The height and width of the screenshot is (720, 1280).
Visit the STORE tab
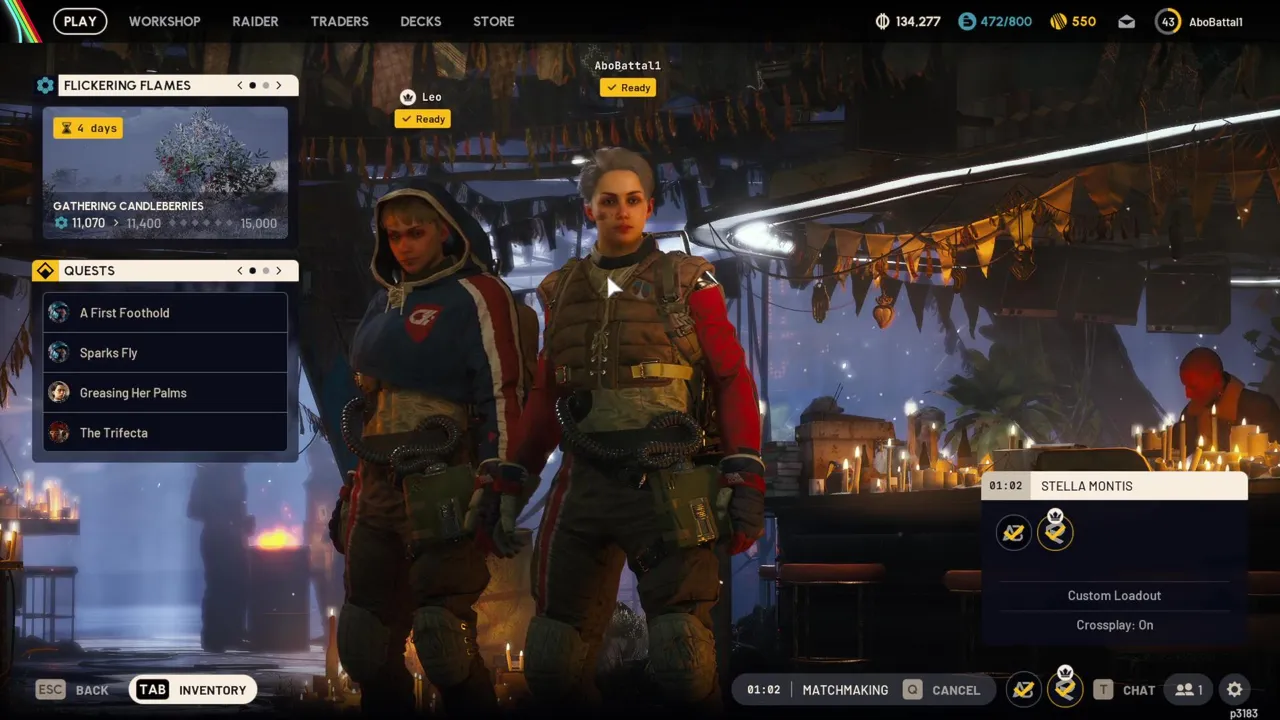pyautogui.click(x=493, y=21)
